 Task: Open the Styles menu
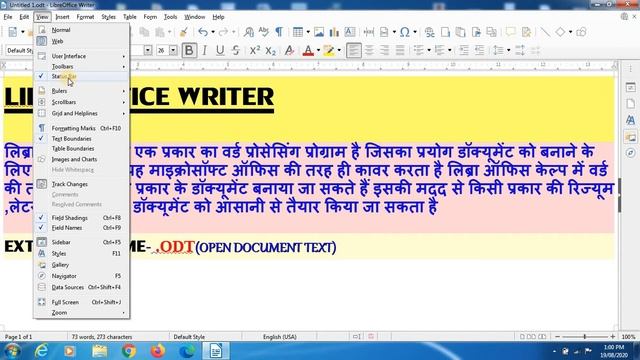point(108,17)
